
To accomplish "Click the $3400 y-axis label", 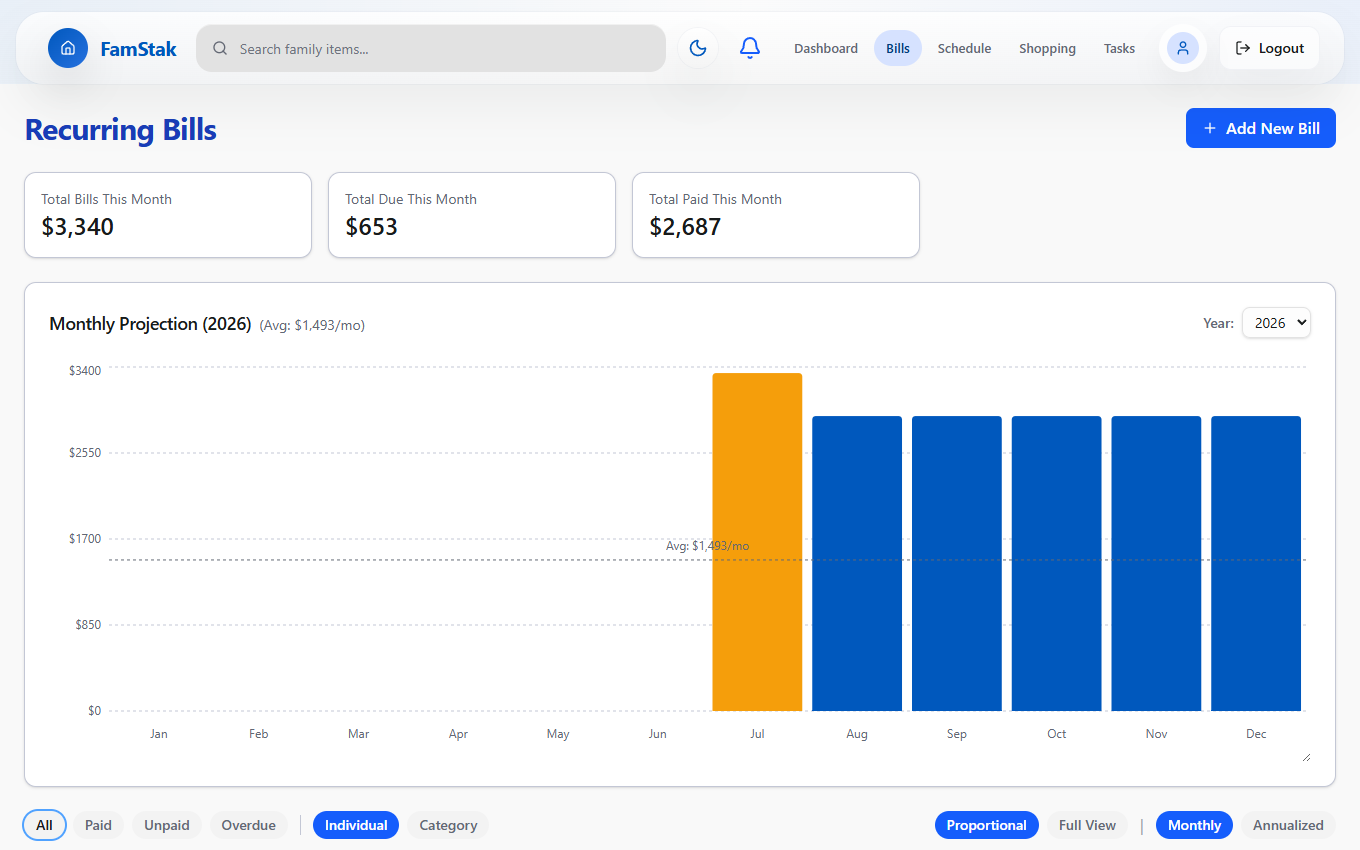I will point(85,370).
